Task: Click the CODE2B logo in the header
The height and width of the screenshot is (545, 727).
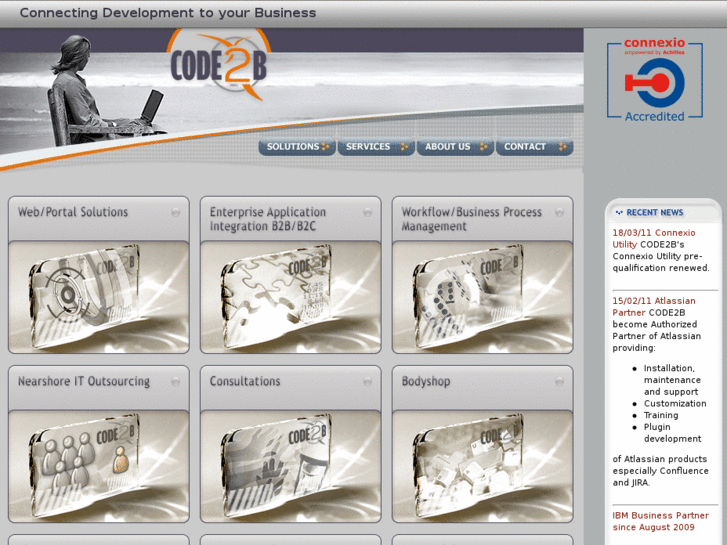Action: point(218,64)
